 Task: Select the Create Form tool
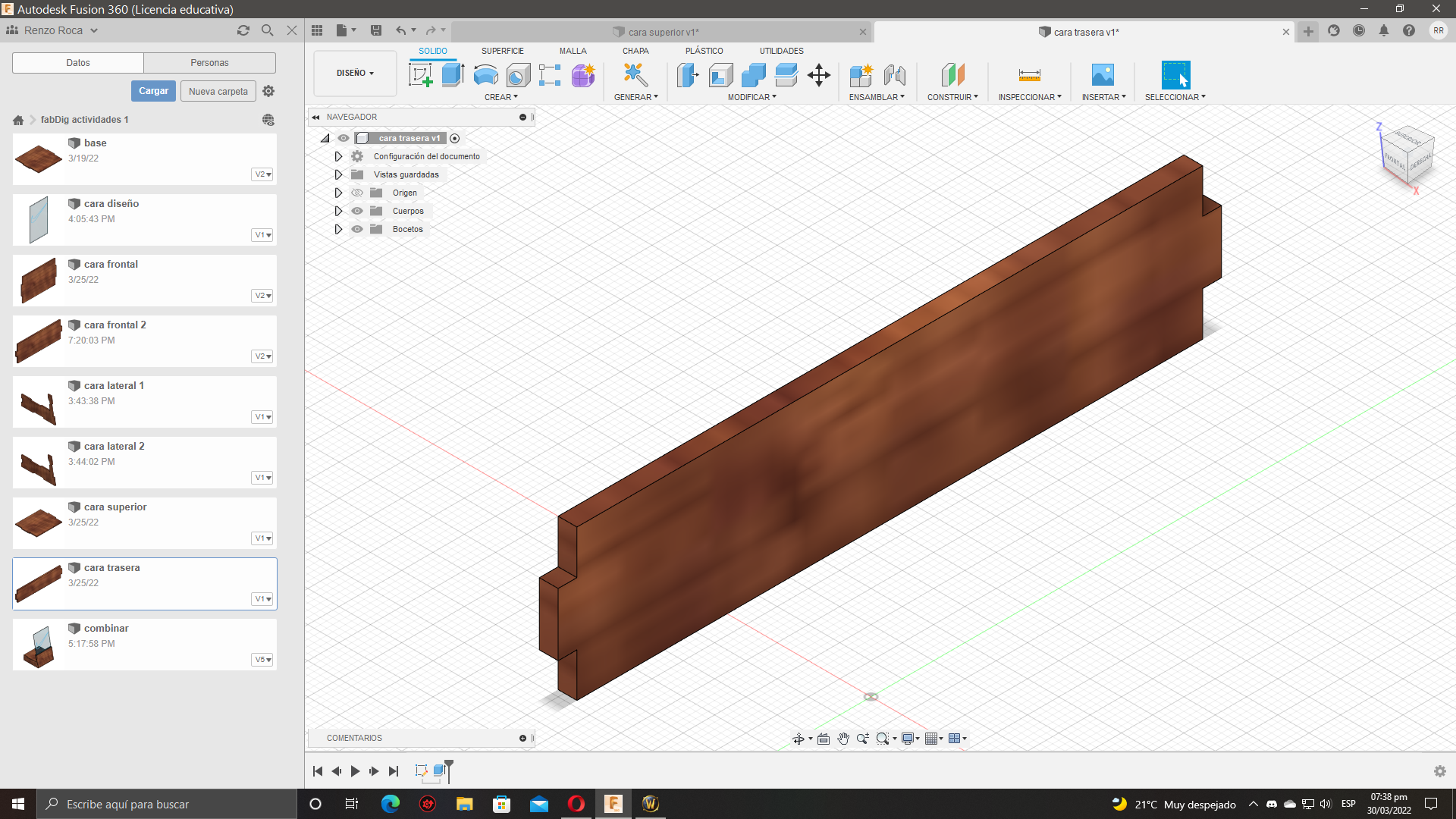point(583,75)
